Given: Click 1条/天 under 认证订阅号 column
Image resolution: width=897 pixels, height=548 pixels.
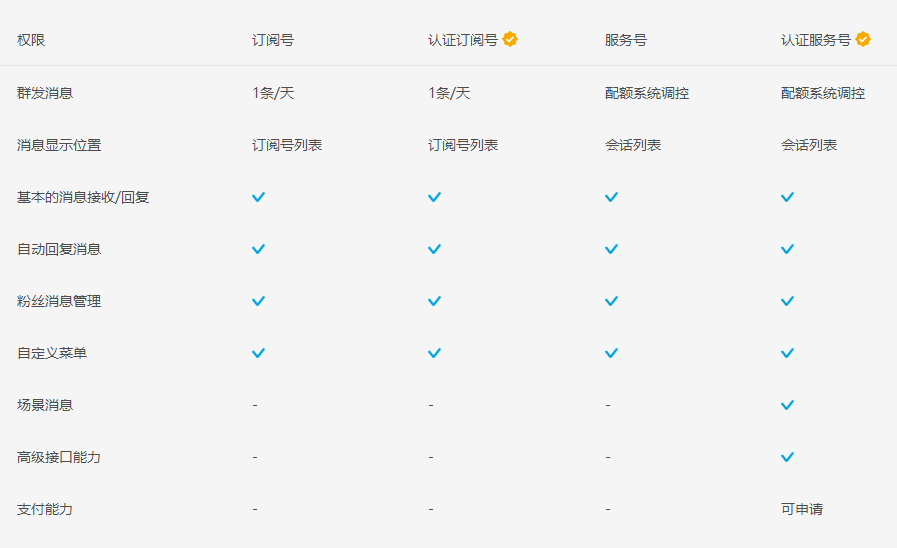Looking at the screenshot, I should click(x=449, y=93).
